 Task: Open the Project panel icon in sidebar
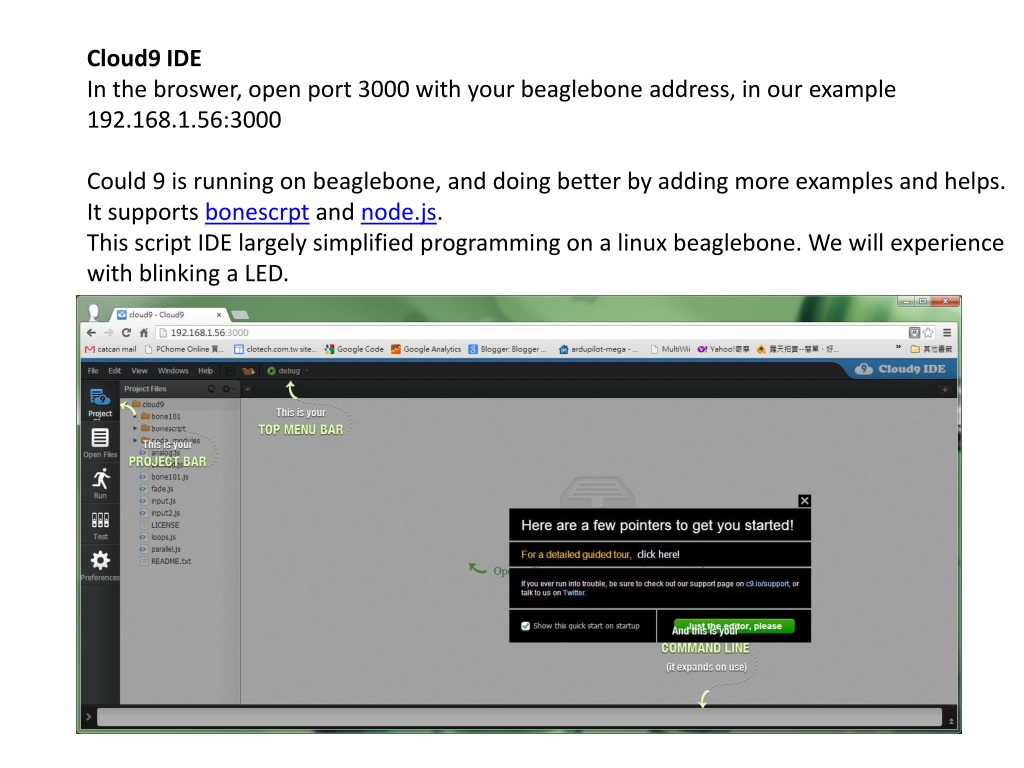(100, 402)
